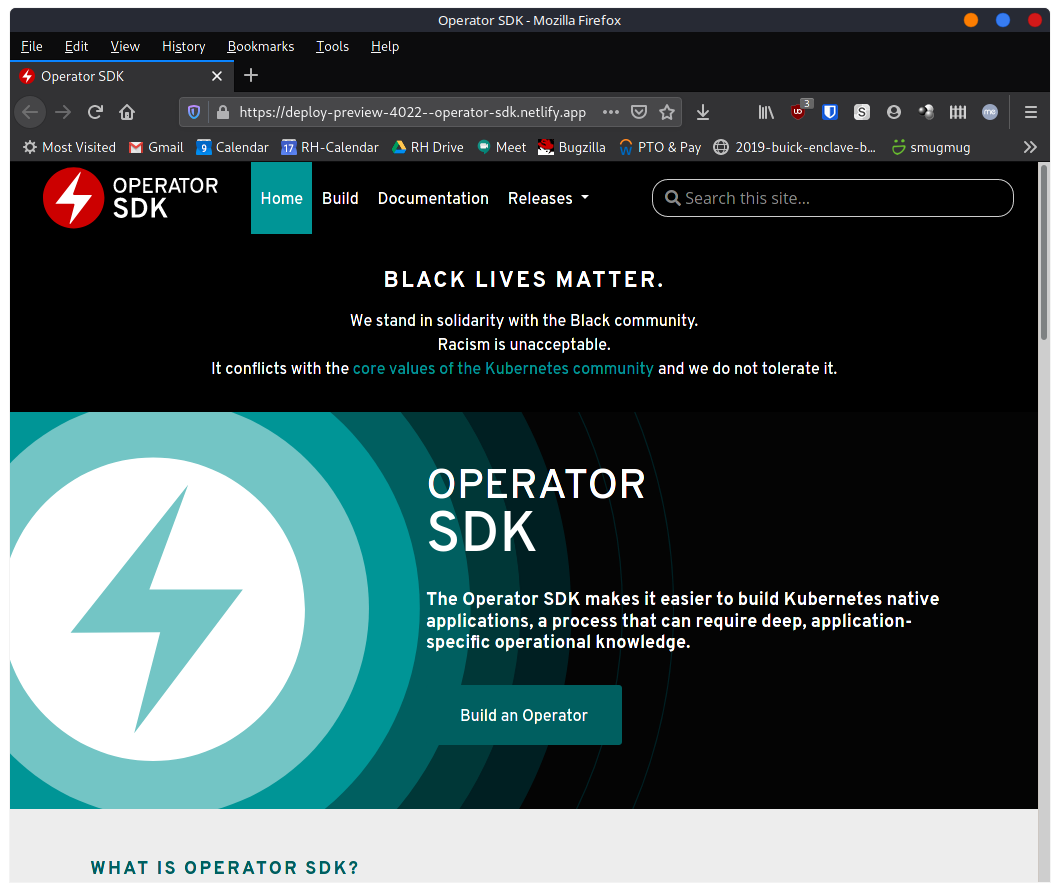
Task: Open the View menu
Action: pos(125,47)
